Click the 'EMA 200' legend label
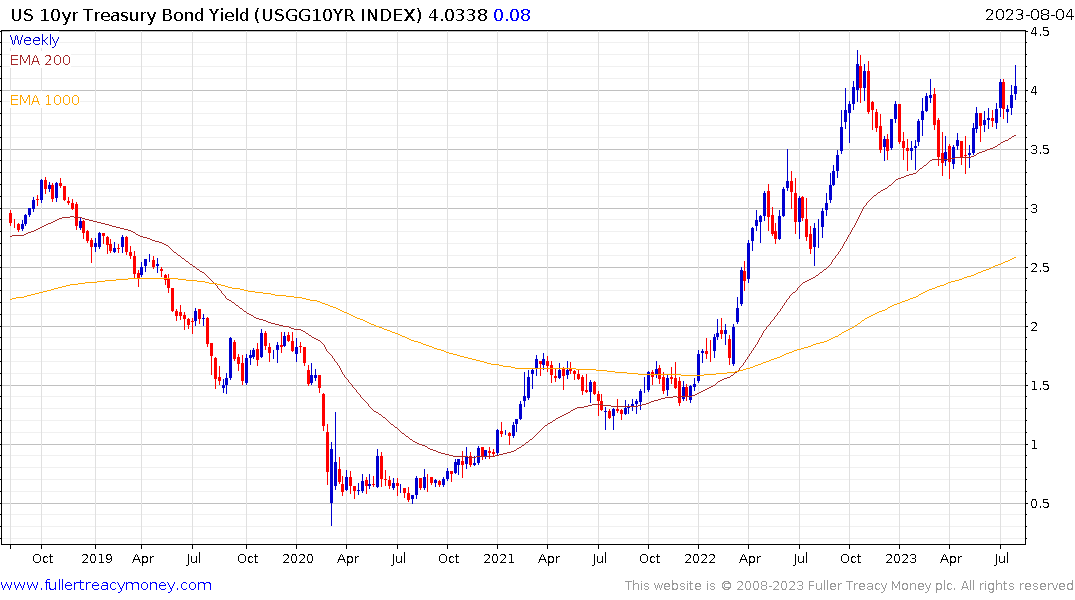This screenshot has width=1075, height=600. 40,60
